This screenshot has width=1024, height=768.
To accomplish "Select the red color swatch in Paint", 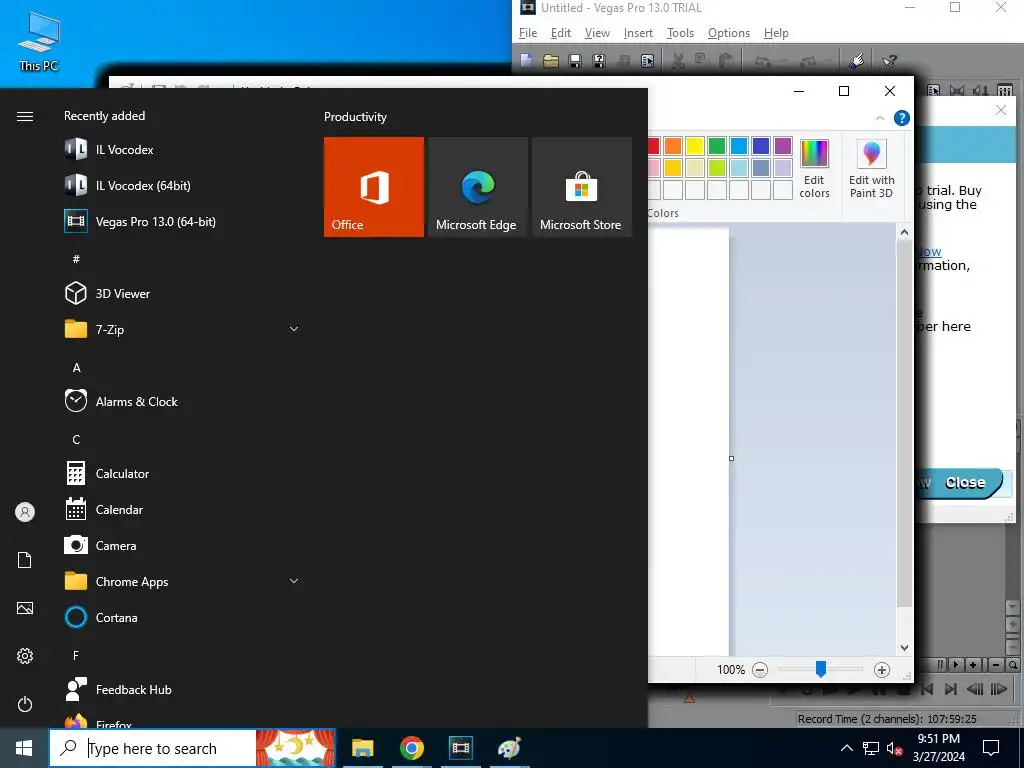I will point(654,146).
